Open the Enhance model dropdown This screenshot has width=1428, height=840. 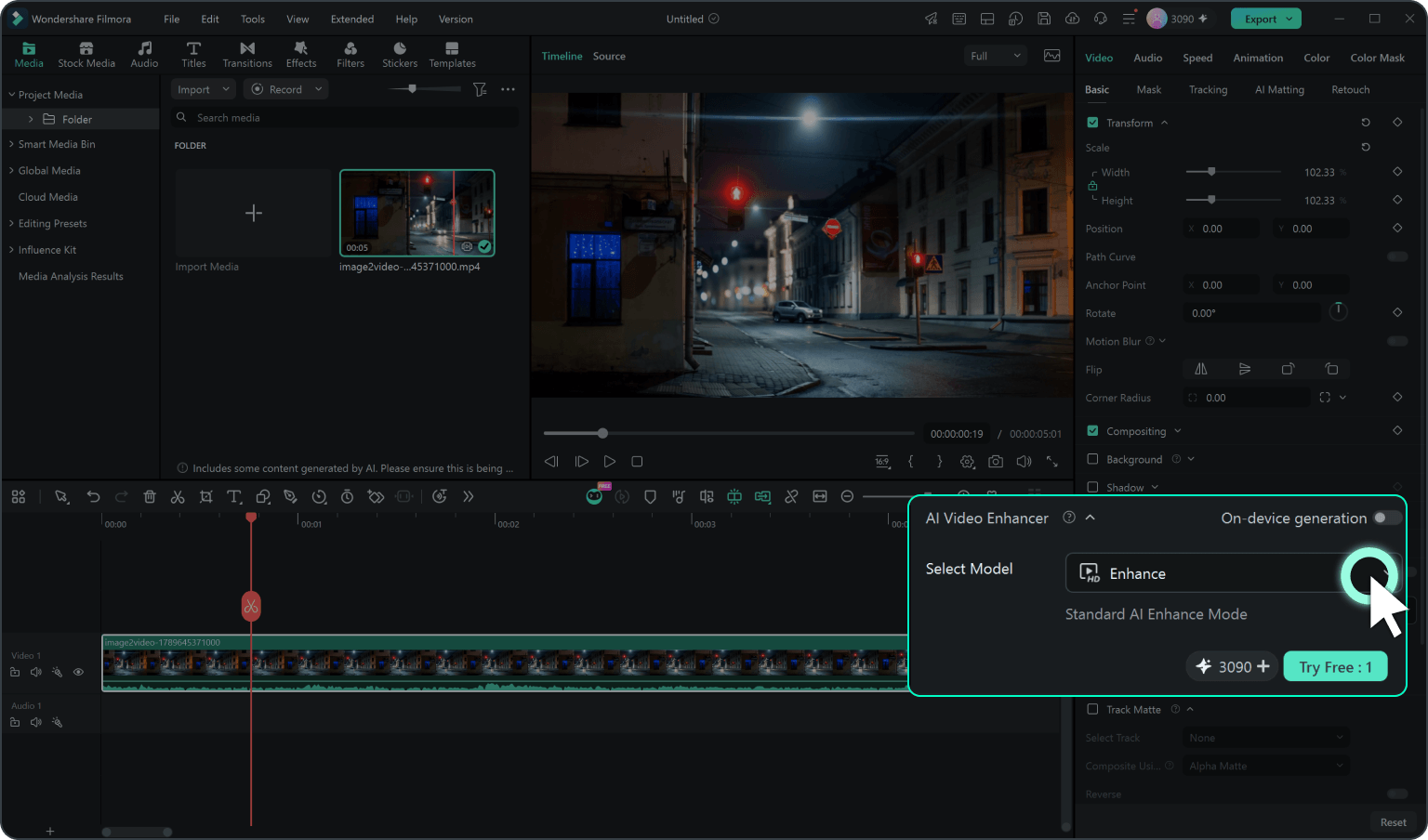pyautogui.click(x=1233, y=573)
